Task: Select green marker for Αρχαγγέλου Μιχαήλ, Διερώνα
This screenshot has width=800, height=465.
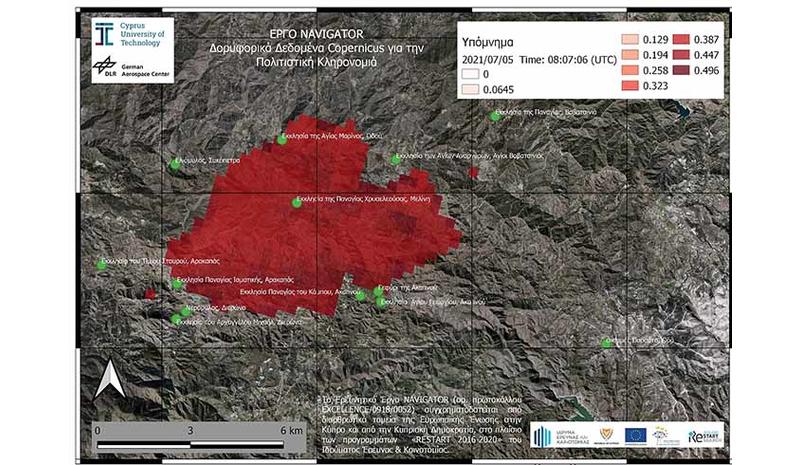Action: pyautogui.click(x=176, y=320)
